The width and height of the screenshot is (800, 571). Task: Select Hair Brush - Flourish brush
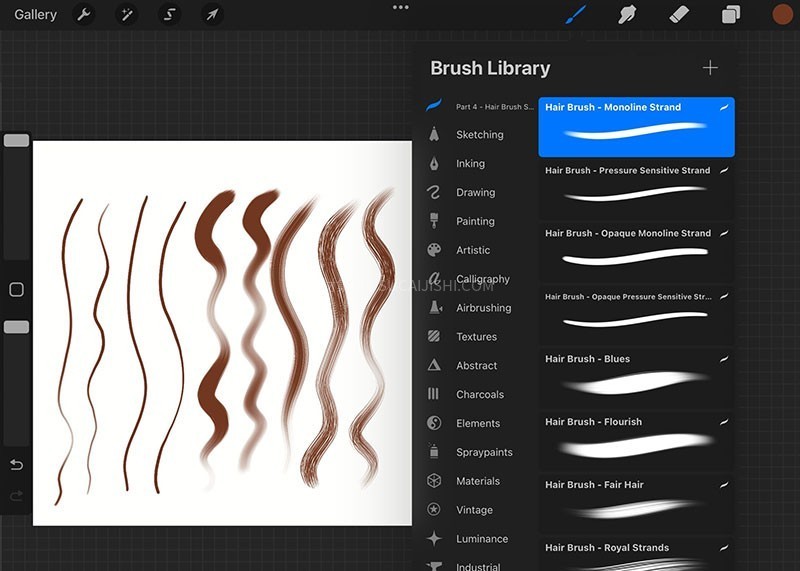(x=637, y=442)
